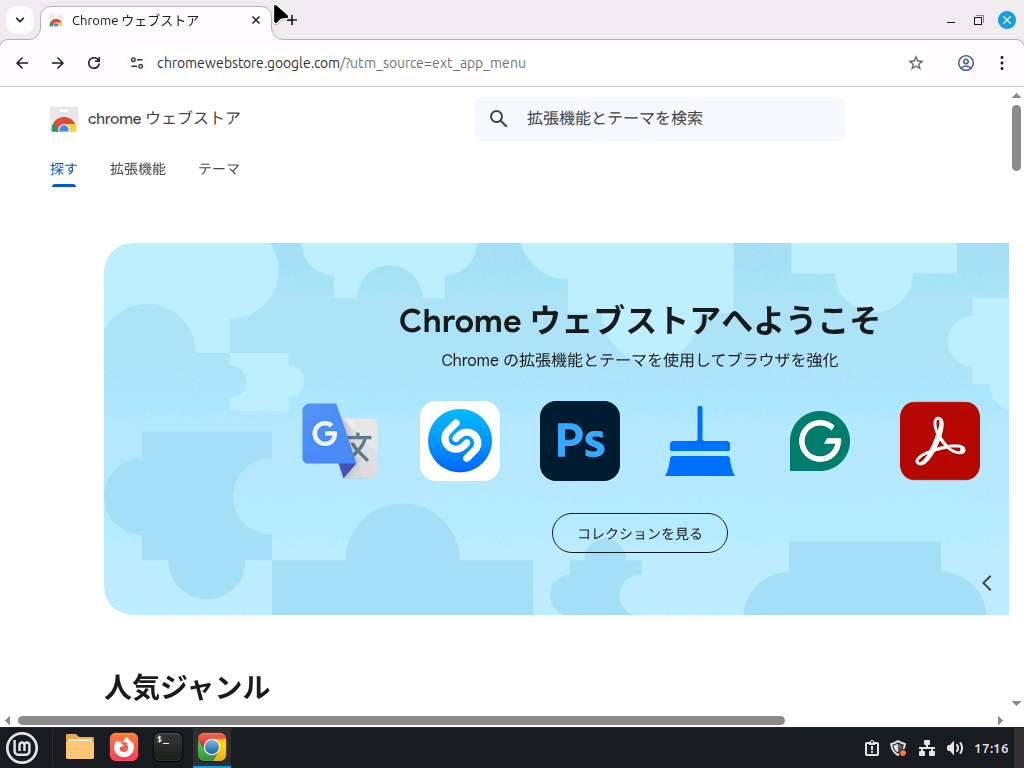
Task: Open the Grammarly extension icon
Action: coord(820,440)
